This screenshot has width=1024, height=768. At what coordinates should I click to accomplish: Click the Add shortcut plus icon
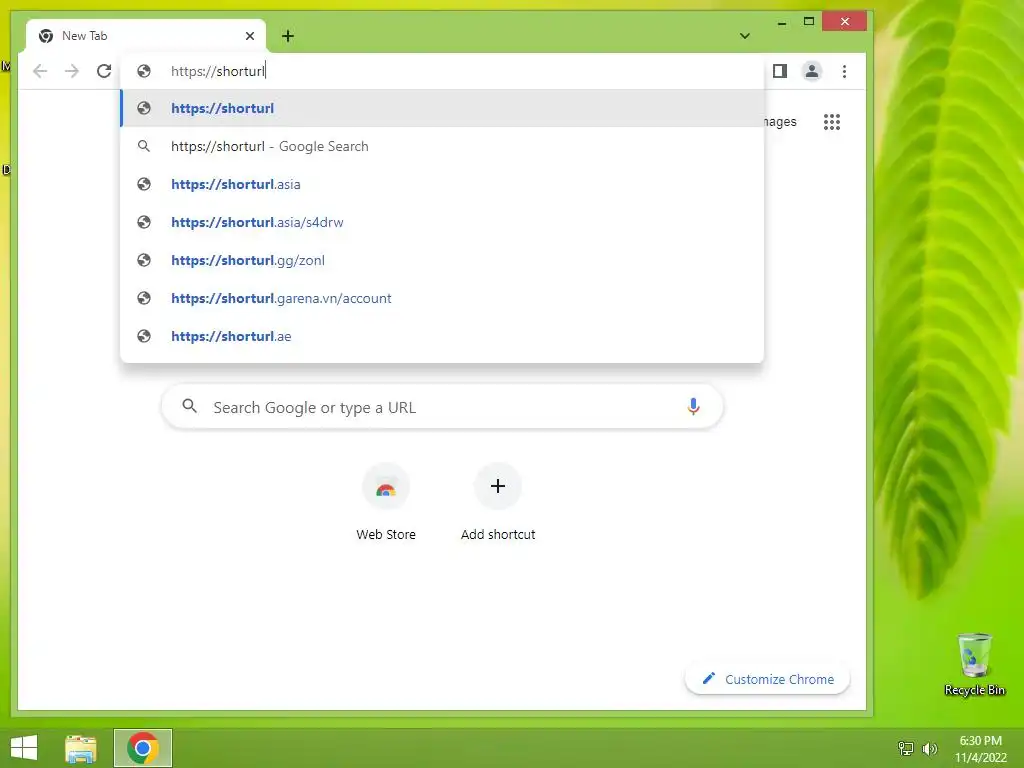pyautogui.click(x=498, y=487)
